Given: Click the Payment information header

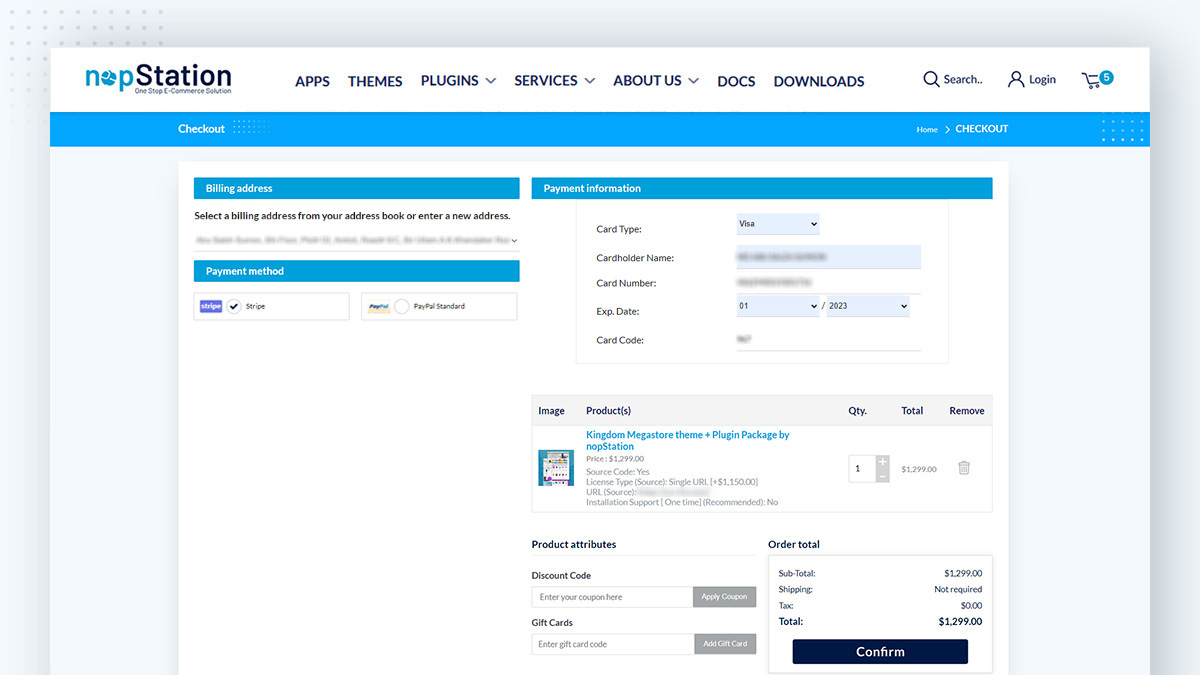Looking at the screenshot, I should coord(762,188).
